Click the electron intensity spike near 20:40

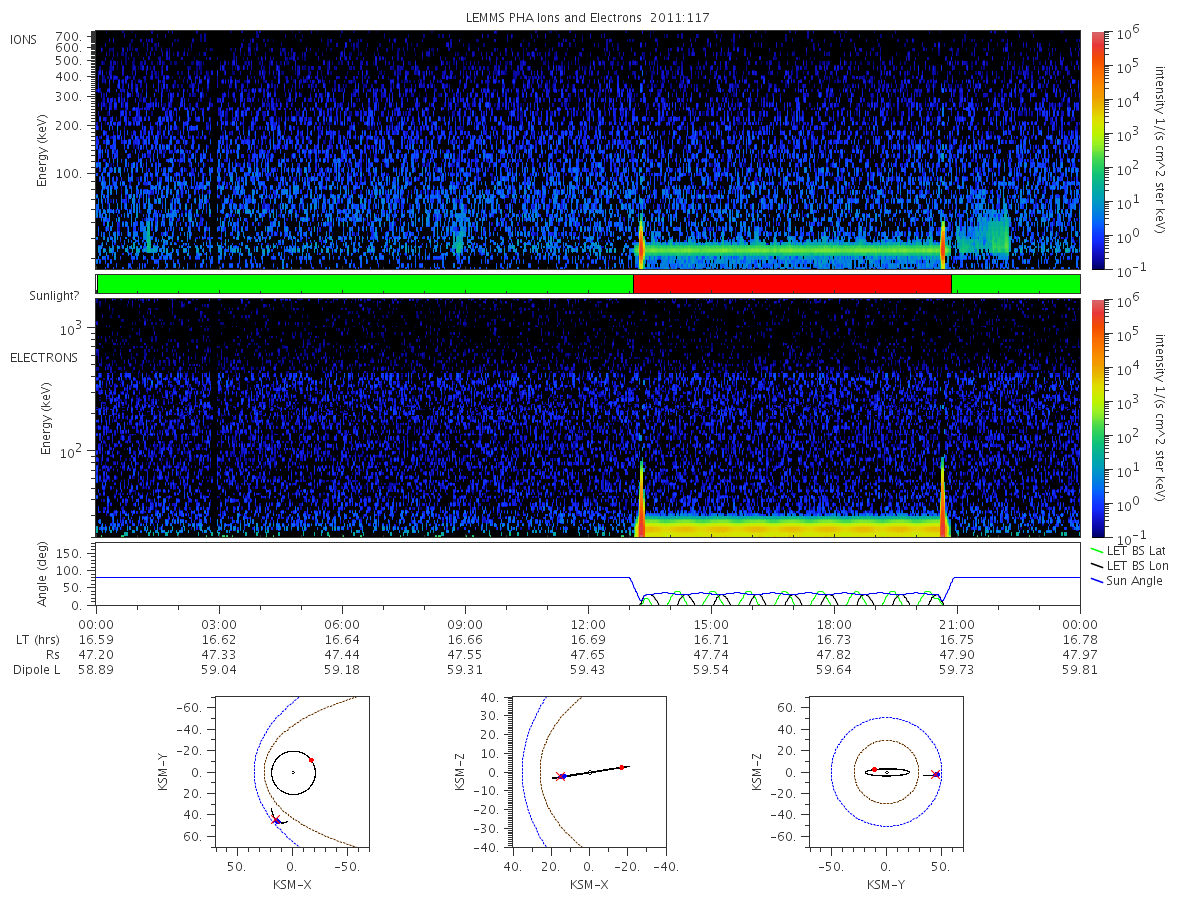tap(943, 496)
